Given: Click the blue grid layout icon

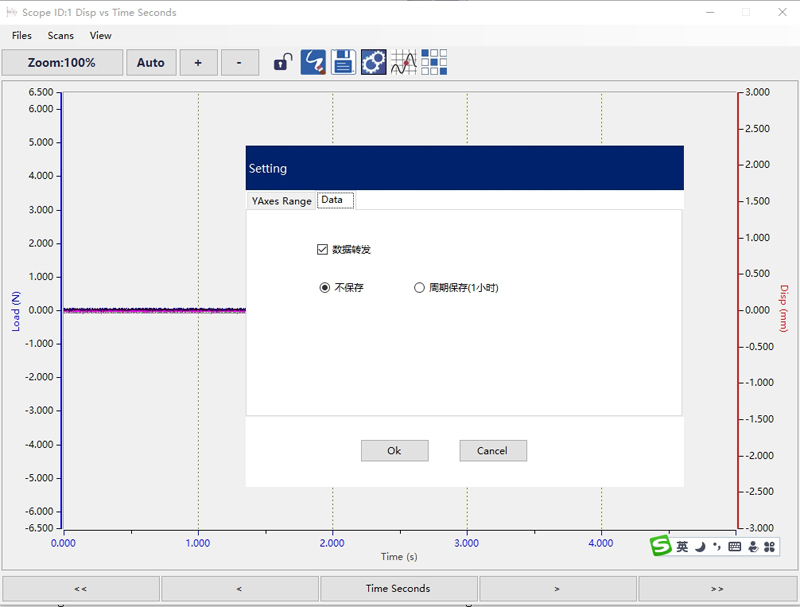Looking at the screenshot, I should point(434,62).
